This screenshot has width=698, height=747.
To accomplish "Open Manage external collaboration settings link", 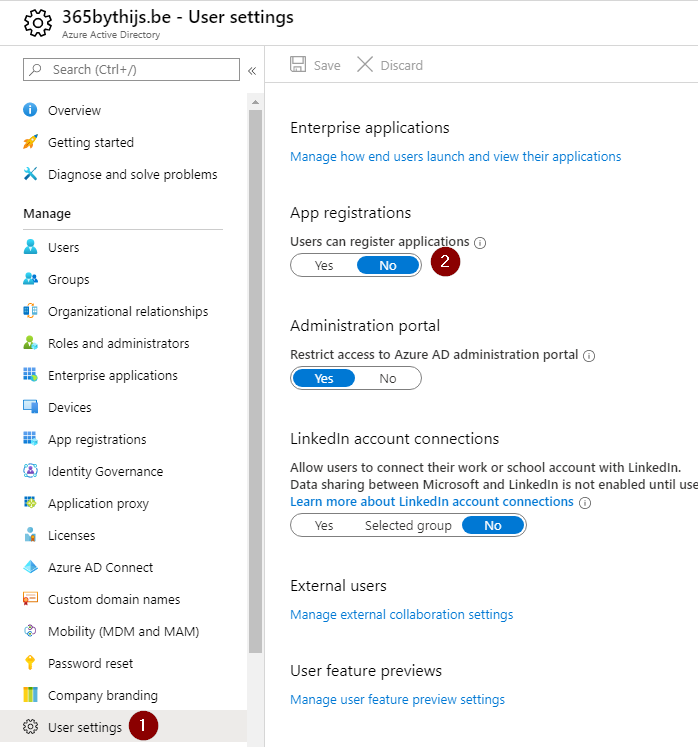I will 401,614.
